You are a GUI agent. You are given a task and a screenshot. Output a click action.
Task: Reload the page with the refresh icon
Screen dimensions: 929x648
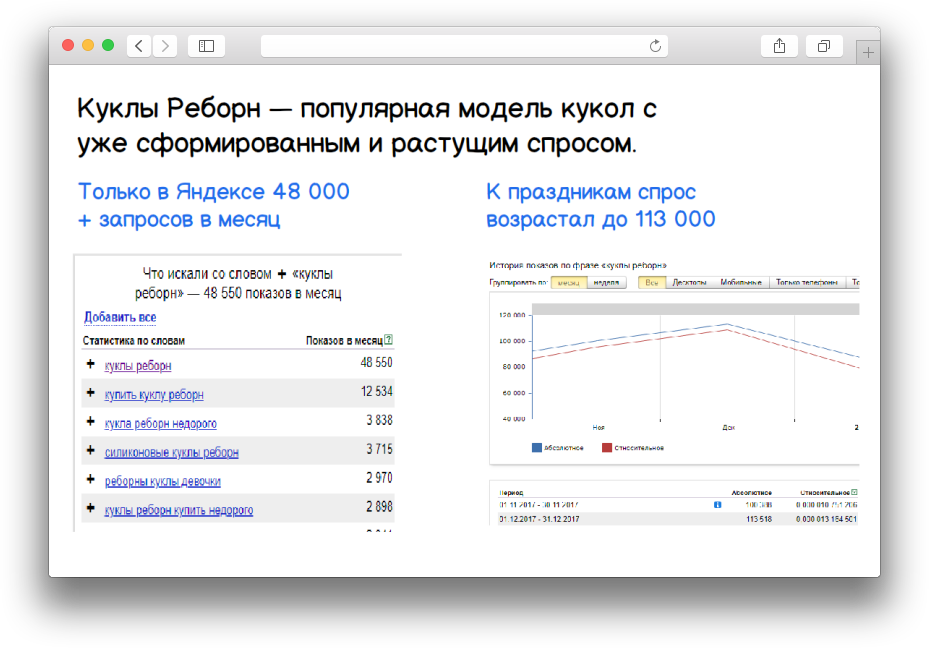click(655, 46)
